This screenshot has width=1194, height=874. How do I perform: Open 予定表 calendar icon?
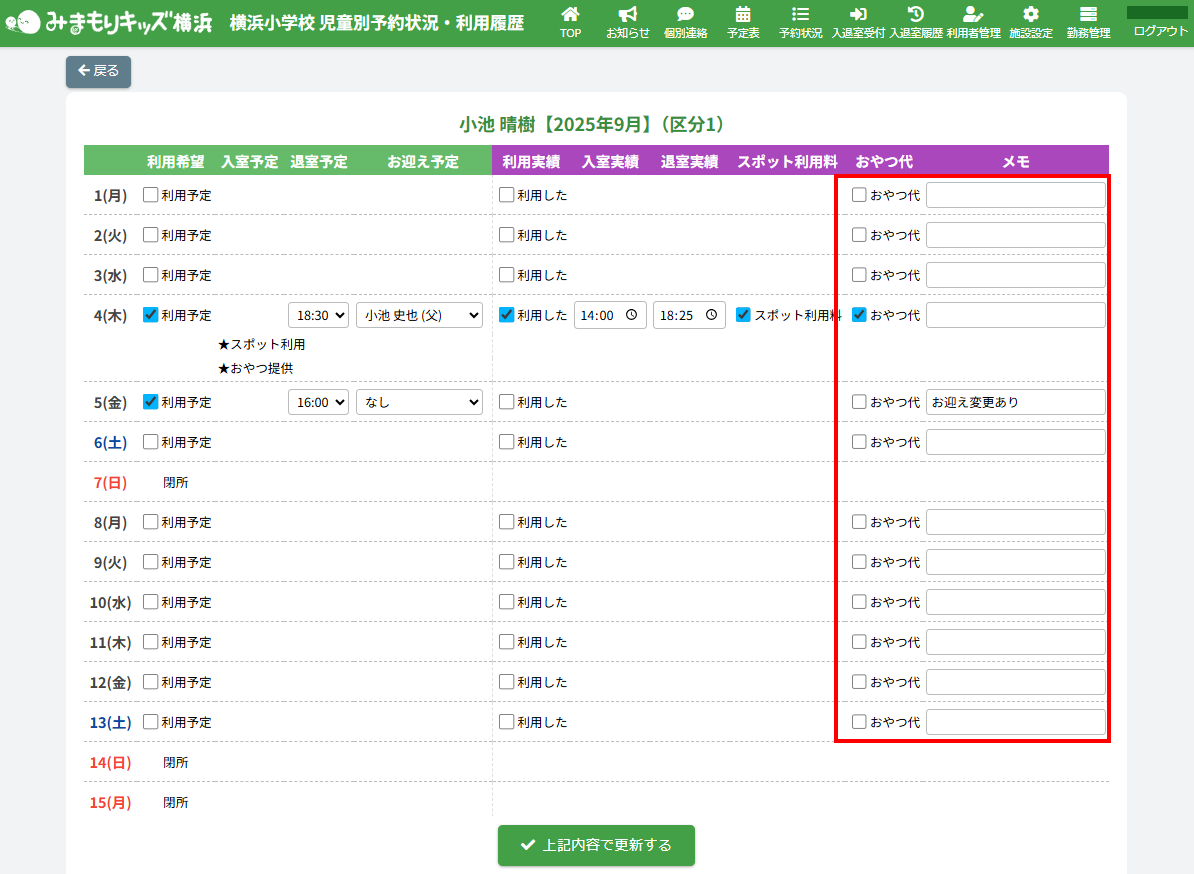743,22
